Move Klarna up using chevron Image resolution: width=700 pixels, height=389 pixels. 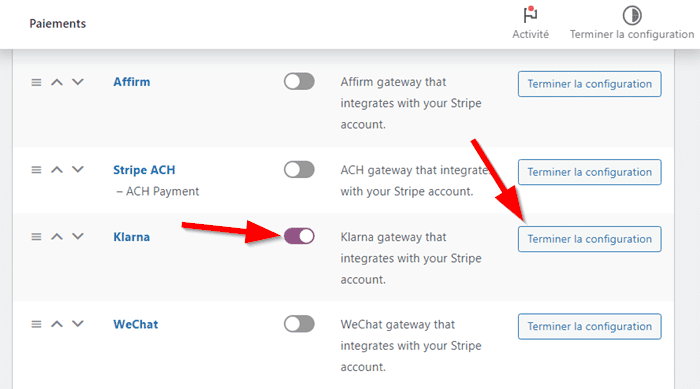pos(57,237)
